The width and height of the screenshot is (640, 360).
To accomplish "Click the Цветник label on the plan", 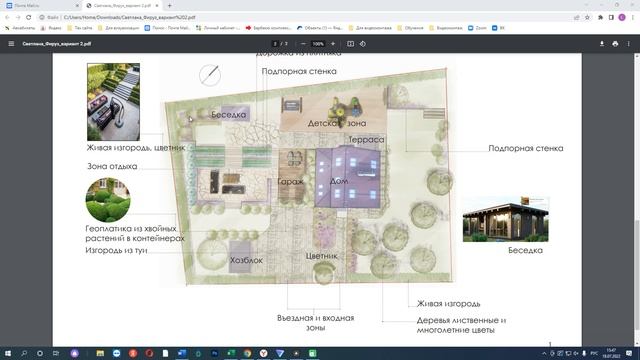I will [322, 256].
